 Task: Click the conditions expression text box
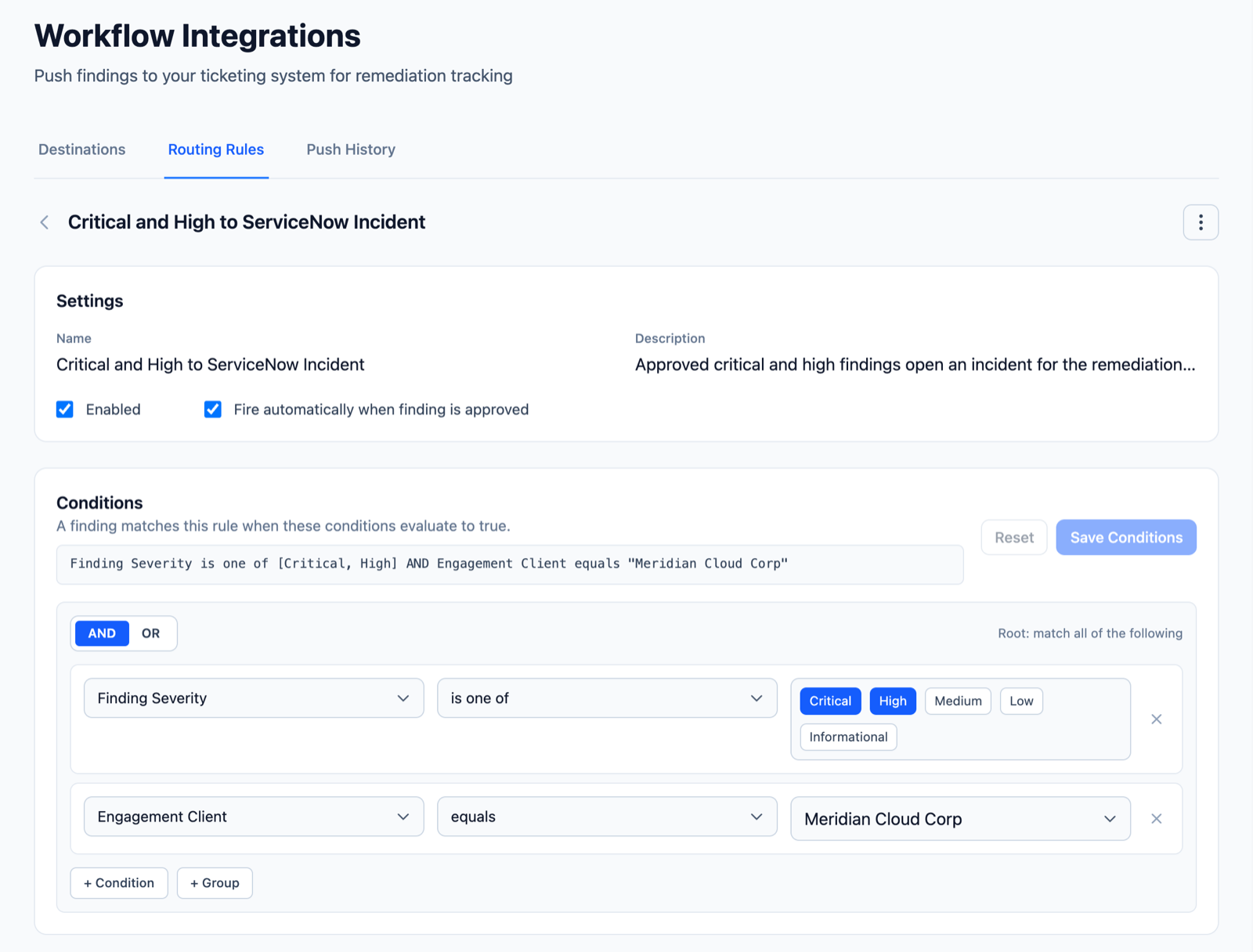(510, 564)
